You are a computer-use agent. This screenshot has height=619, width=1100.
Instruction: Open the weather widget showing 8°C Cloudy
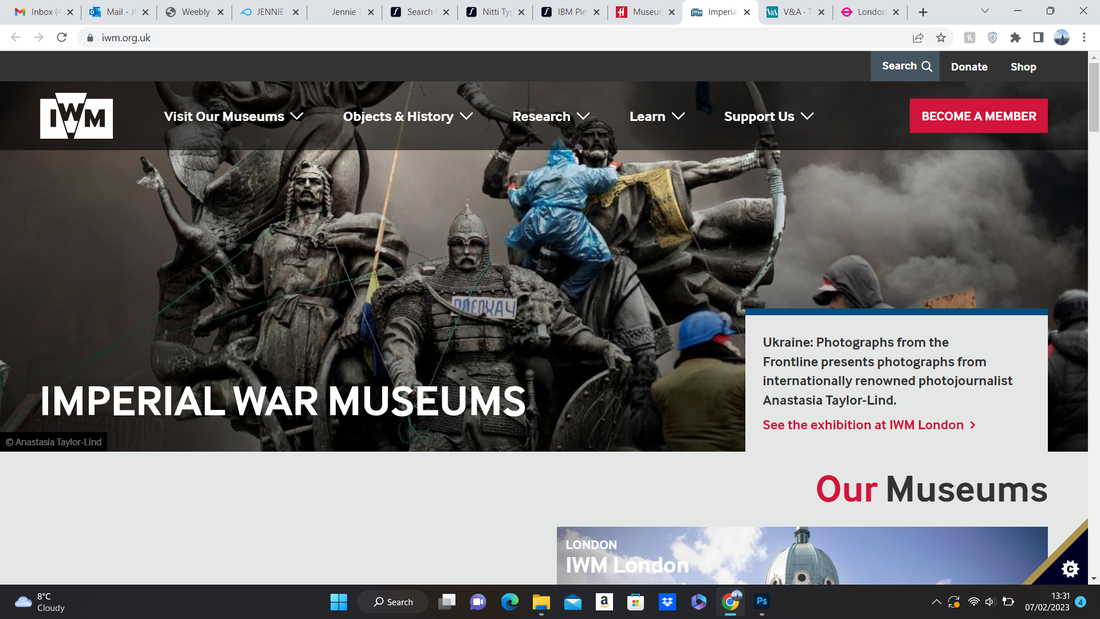41,602
